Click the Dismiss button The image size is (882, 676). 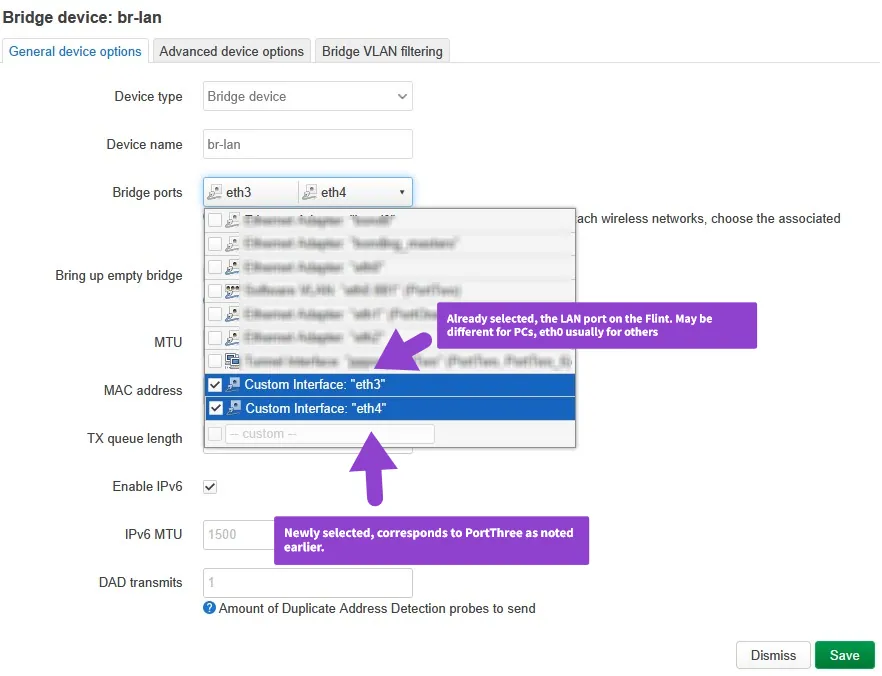pyautogui.click(x=773, y=655)
